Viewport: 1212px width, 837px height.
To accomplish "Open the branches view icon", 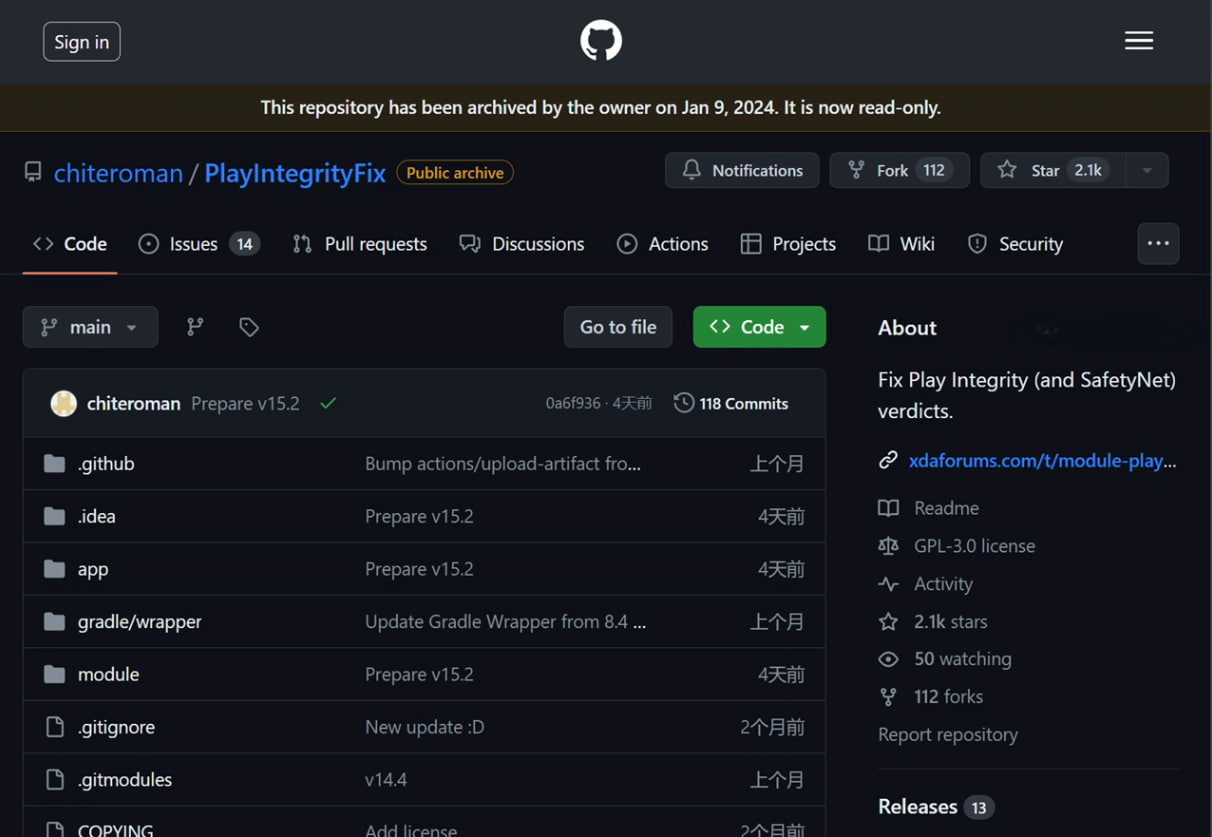I will coord(195,326).
